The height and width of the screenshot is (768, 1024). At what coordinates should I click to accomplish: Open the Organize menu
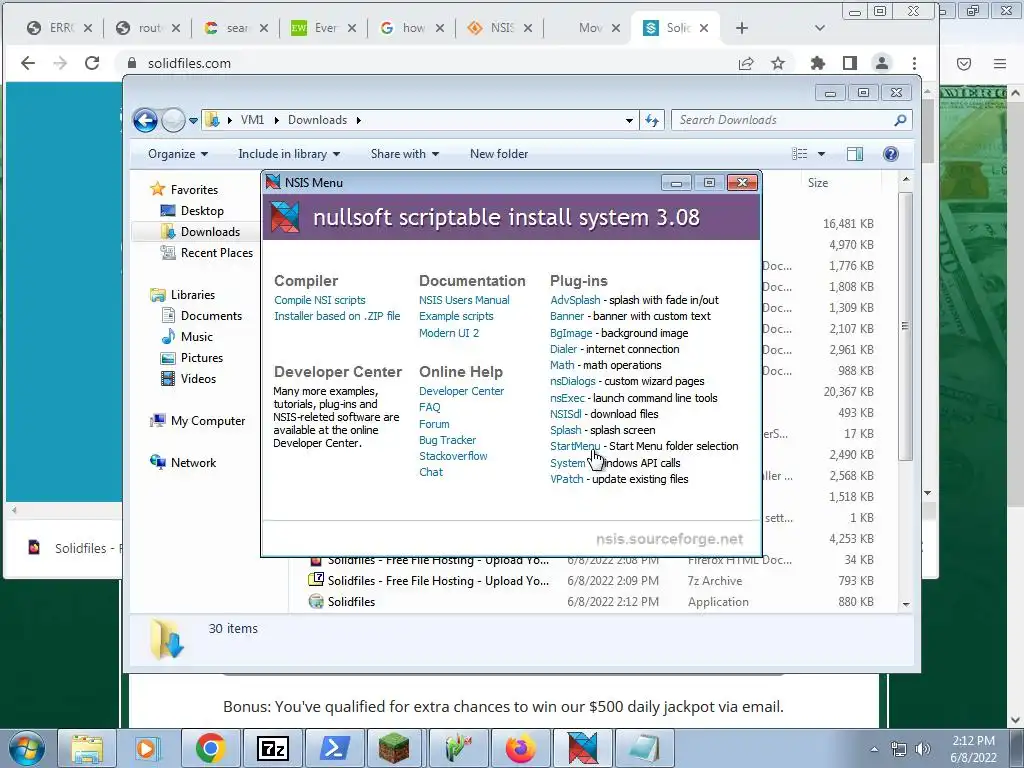[x=178, y=154]
